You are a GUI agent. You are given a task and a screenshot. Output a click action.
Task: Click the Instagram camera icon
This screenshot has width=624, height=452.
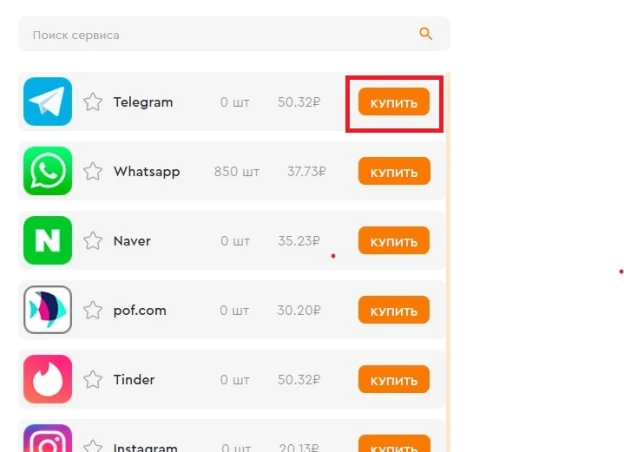pyautogui.click(x=48, y=438)
